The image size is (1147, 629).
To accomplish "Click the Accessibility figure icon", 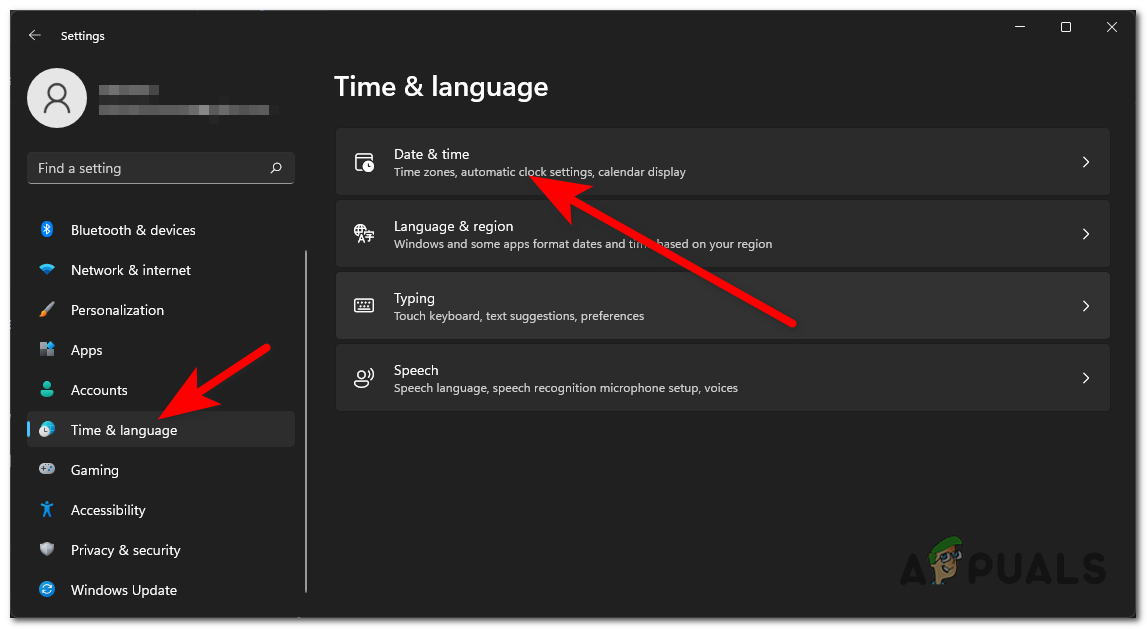I will [47, 510].
